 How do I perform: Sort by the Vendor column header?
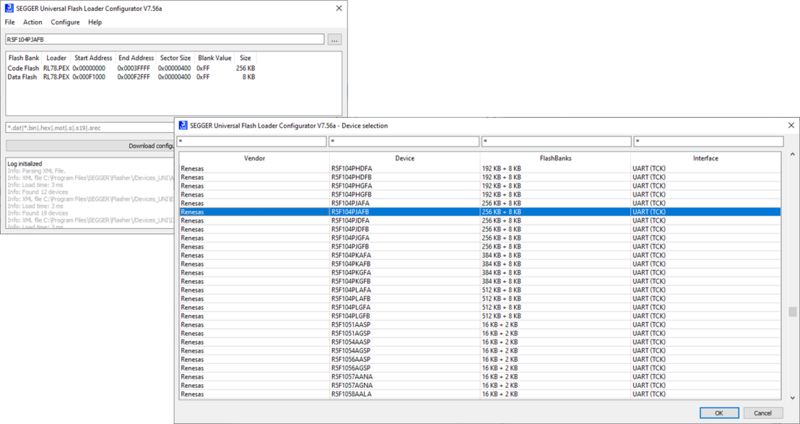click(254, 158)
